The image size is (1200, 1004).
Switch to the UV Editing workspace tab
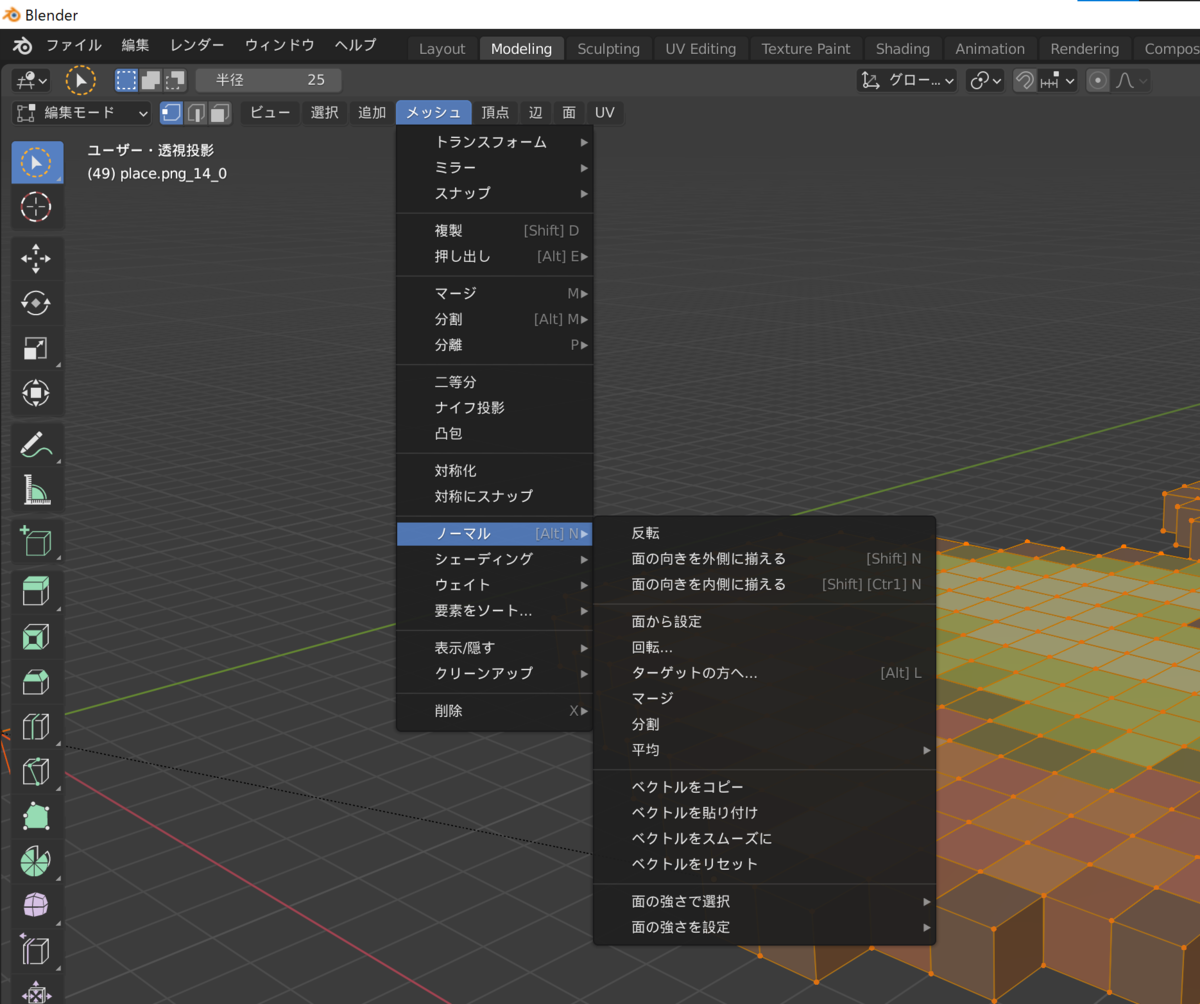point(700,48)
